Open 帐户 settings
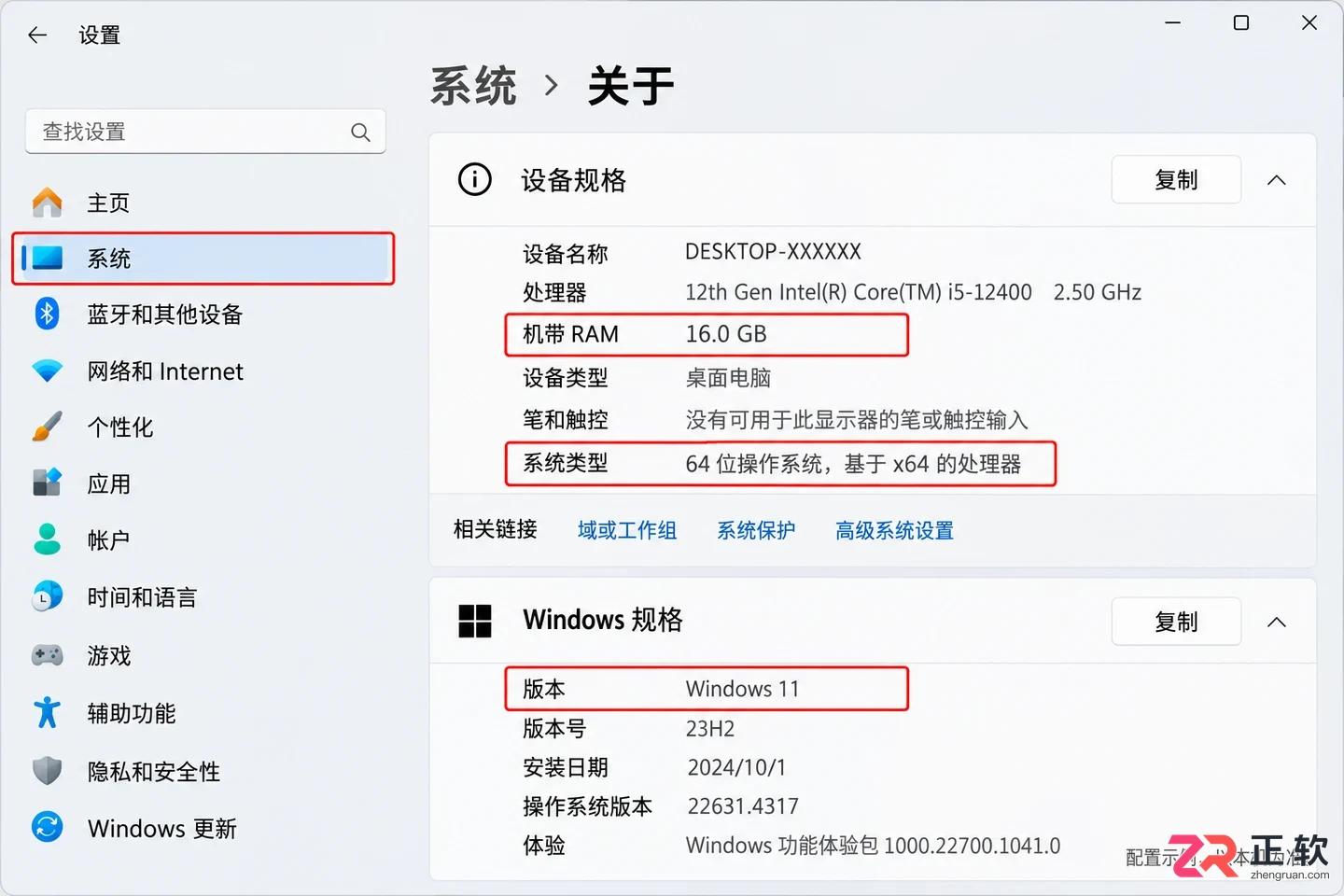Screen dimensions: 1344x896 click(203, 540)
